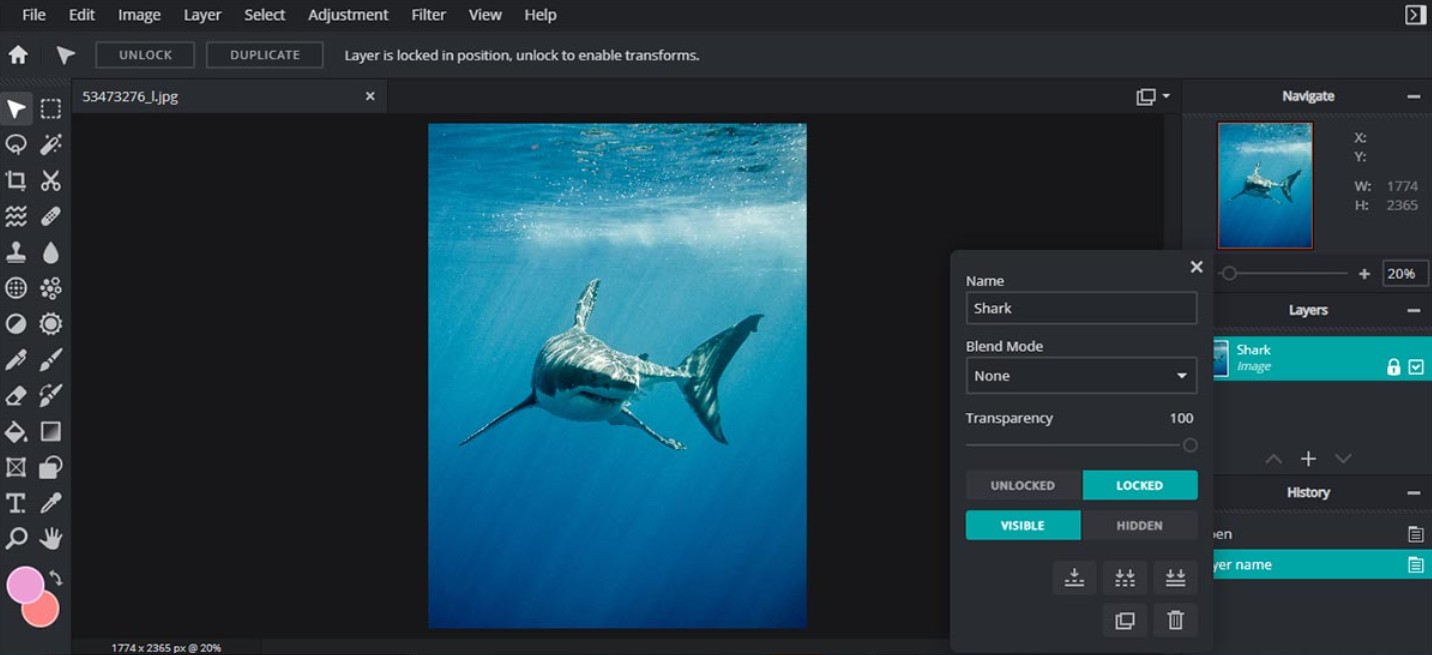This screenshot has width=1432, height=655.
Task: Select the Lasso selection tool
Action: (x=16, y=145)
